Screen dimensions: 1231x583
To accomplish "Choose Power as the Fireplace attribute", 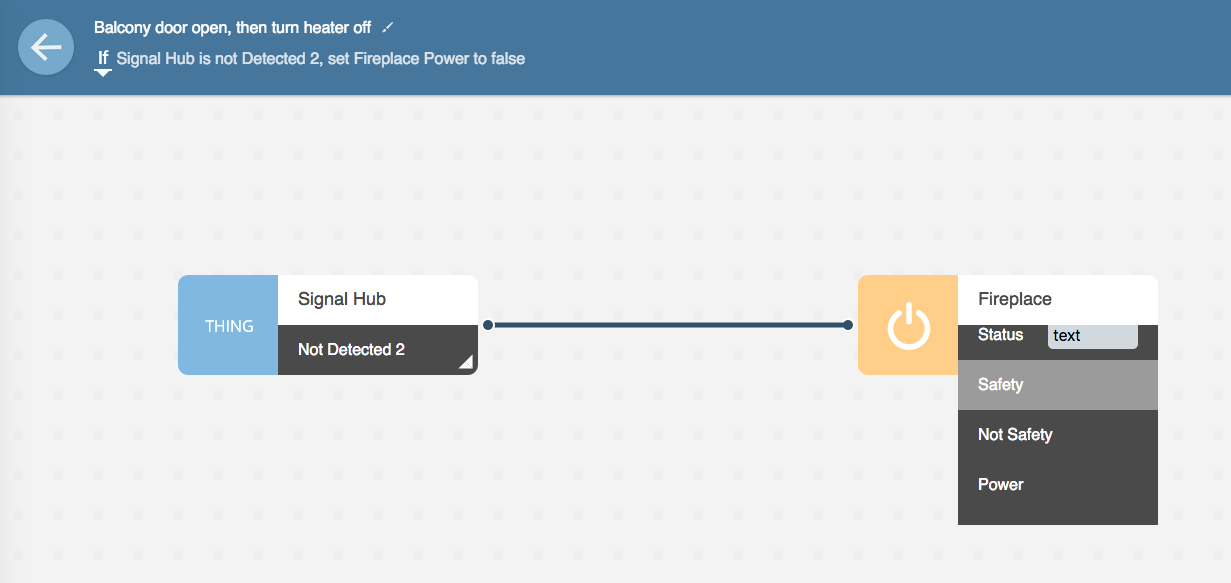I will [1000, 484].
